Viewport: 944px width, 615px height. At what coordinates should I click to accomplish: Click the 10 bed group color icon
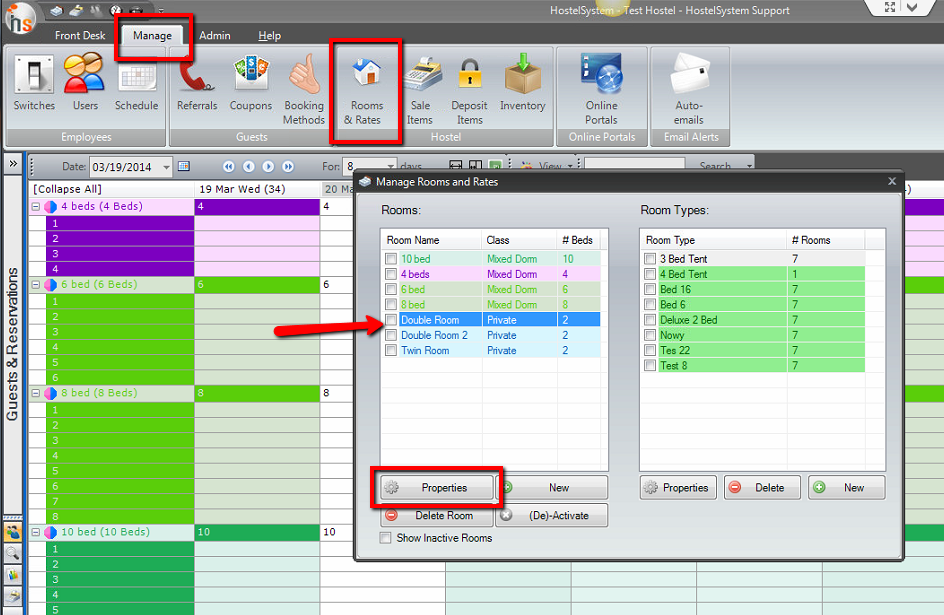[x=51, y=532]
